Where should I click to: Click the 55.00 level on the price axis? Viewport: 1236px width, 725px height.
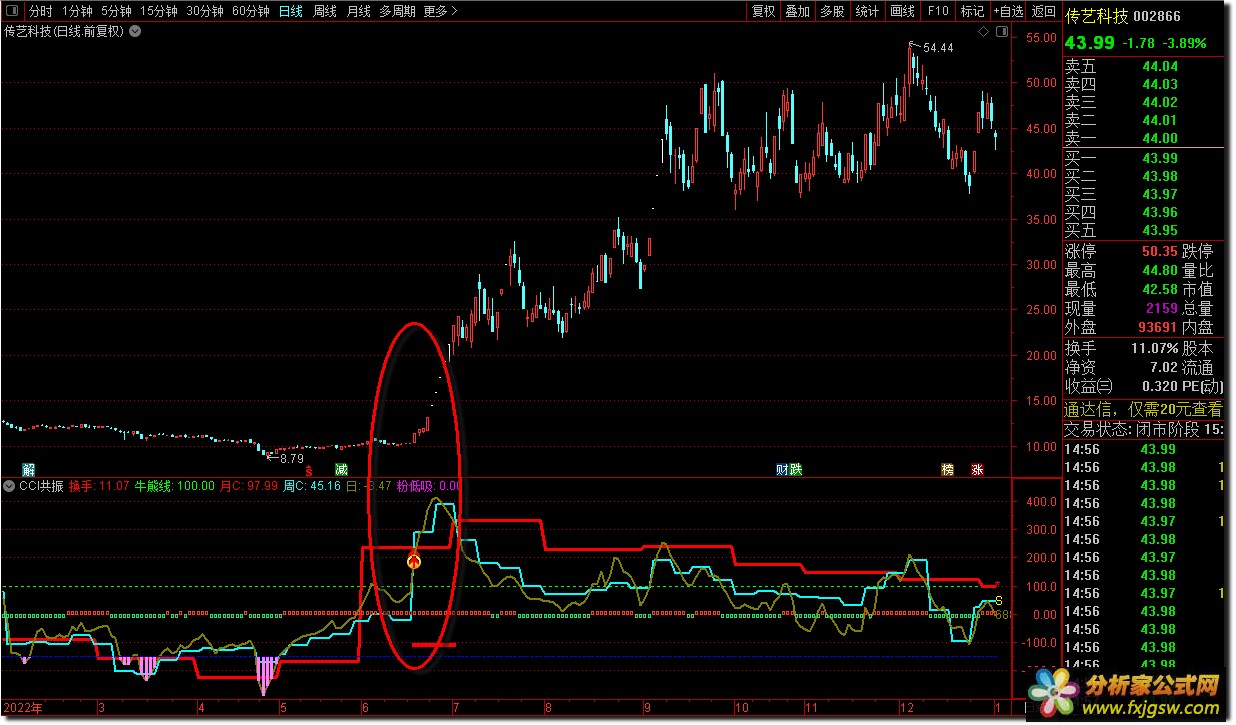(x=1041, y=37)
